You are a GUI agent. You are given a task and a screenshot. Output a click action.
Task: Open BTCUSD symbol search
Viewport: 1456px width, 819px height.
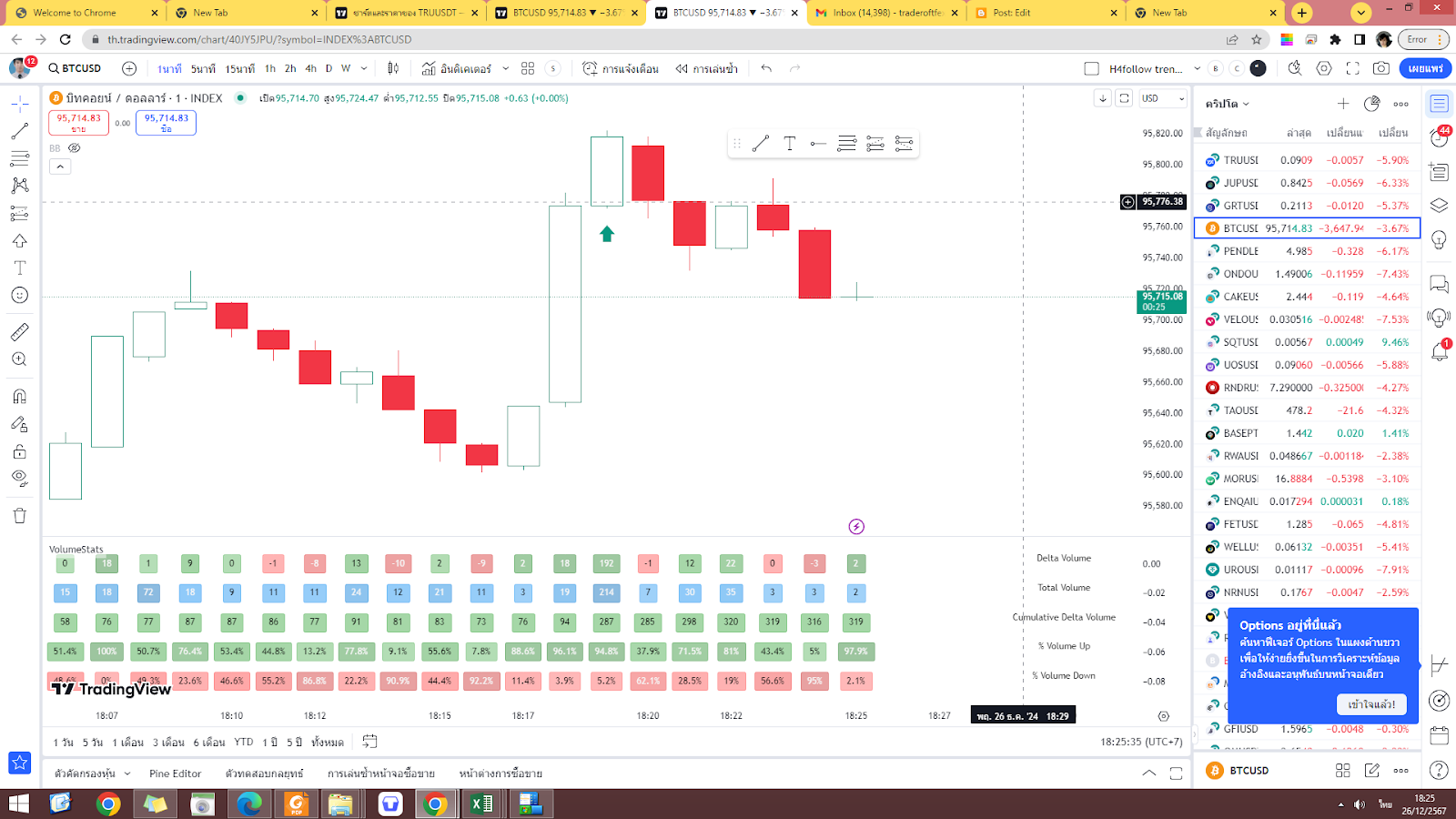tap(76, 68)
